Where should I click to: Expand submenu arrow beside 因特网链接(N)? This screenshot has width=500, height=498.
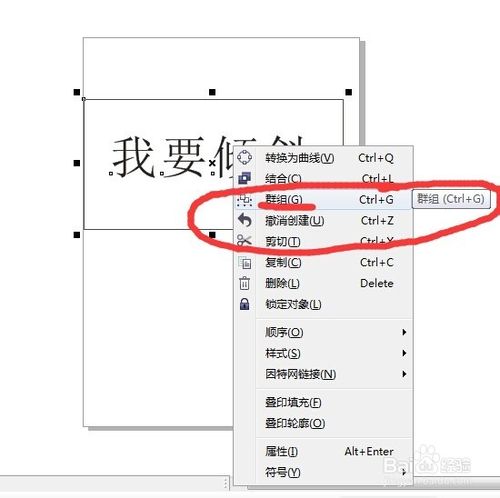coord(404,374)
